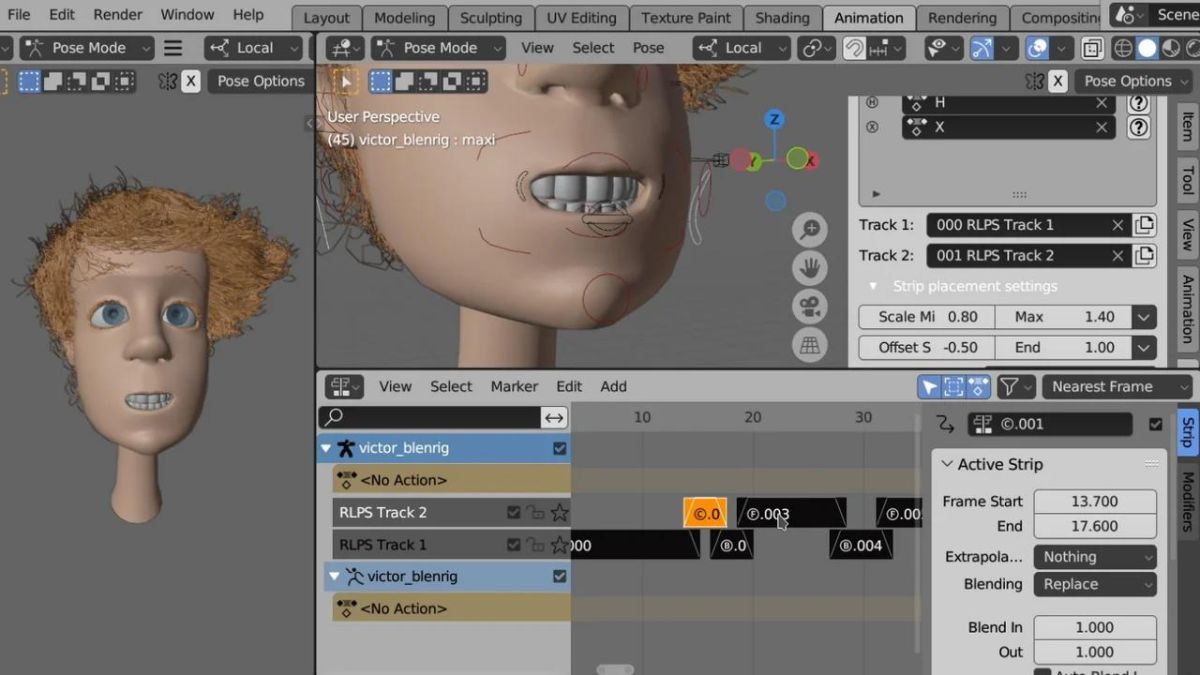Click the star icon on RLPS Track 2
The height and width of the screenshot is (675, 1200).
coord(559,512)
